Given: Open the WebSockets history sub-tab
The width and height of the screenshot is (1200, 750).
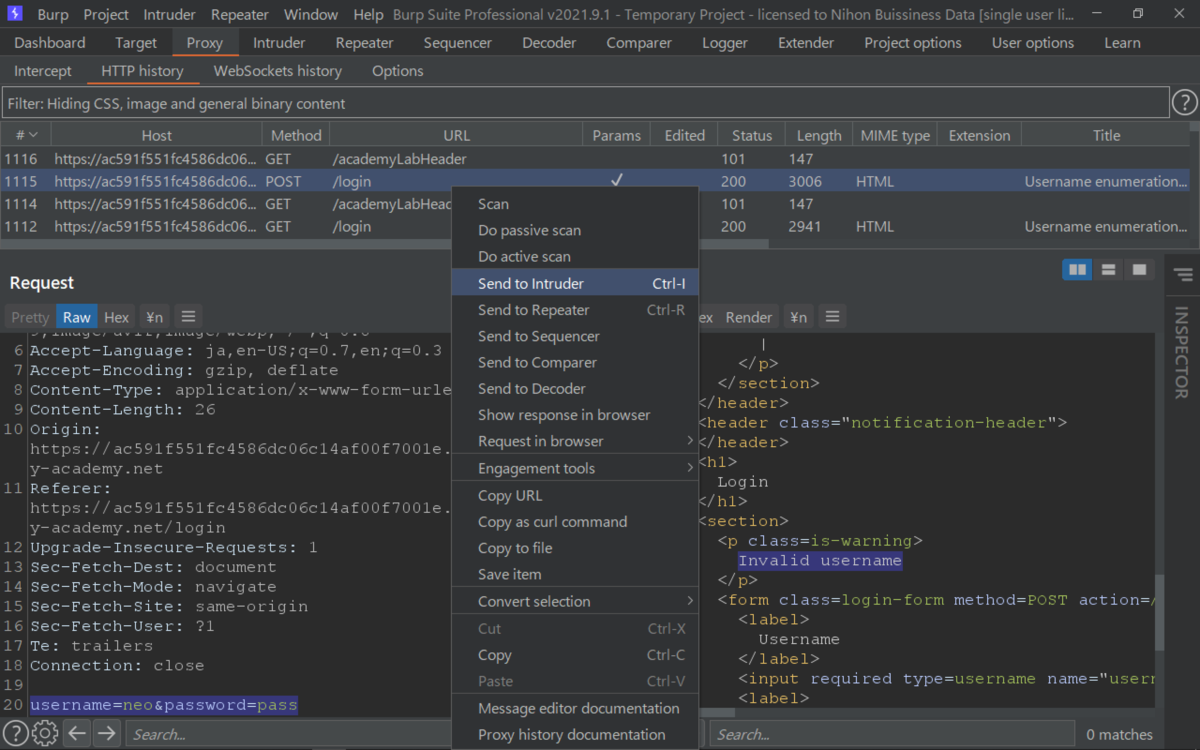Looking at the screenshot, I should point(278,71).
